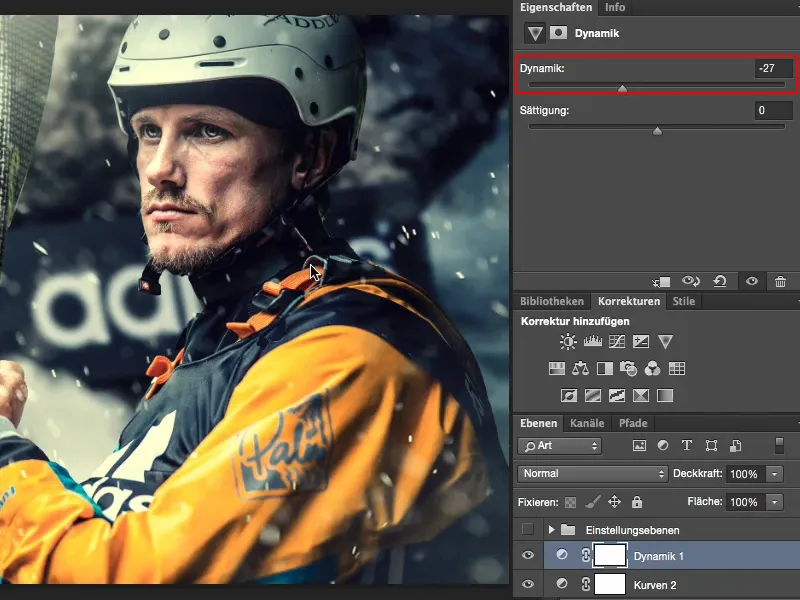800x600 pixels.
Task: Hide the Kurven 2 layer
Action: pyautogui.click(x=528, y=583)
